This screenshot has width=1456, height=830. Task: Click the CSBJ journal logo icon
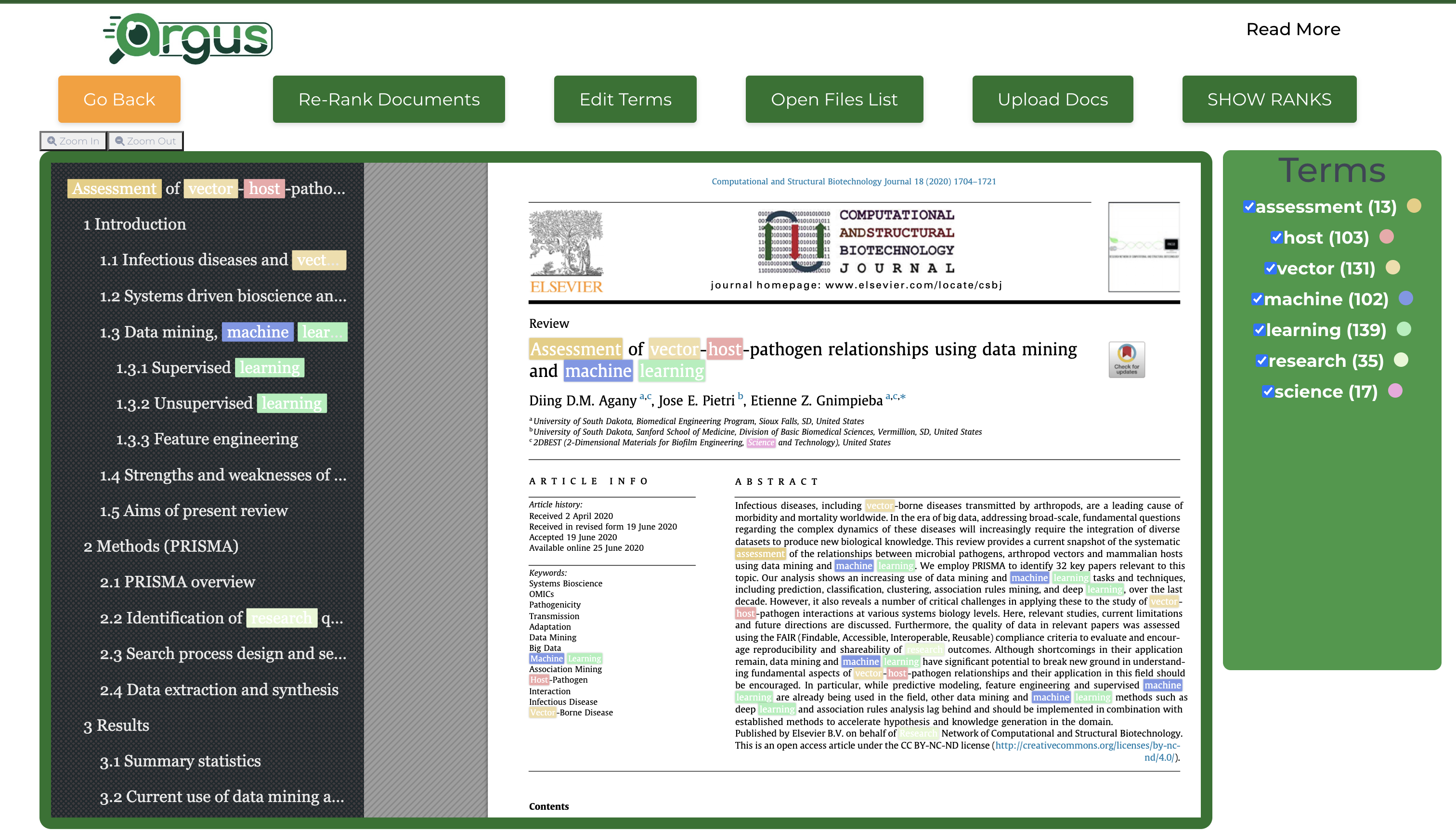pos(793,242)
